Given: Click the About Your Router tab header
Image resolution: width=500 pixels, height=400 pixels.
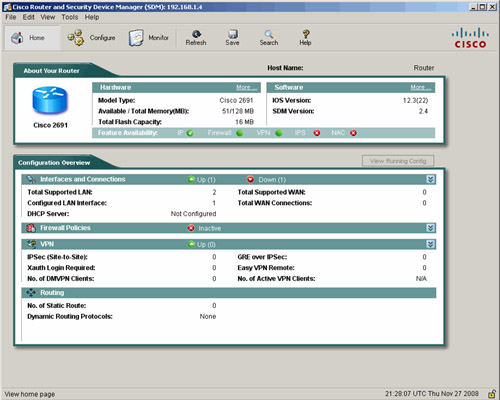Looking at the screenshot, I should 51,71.
